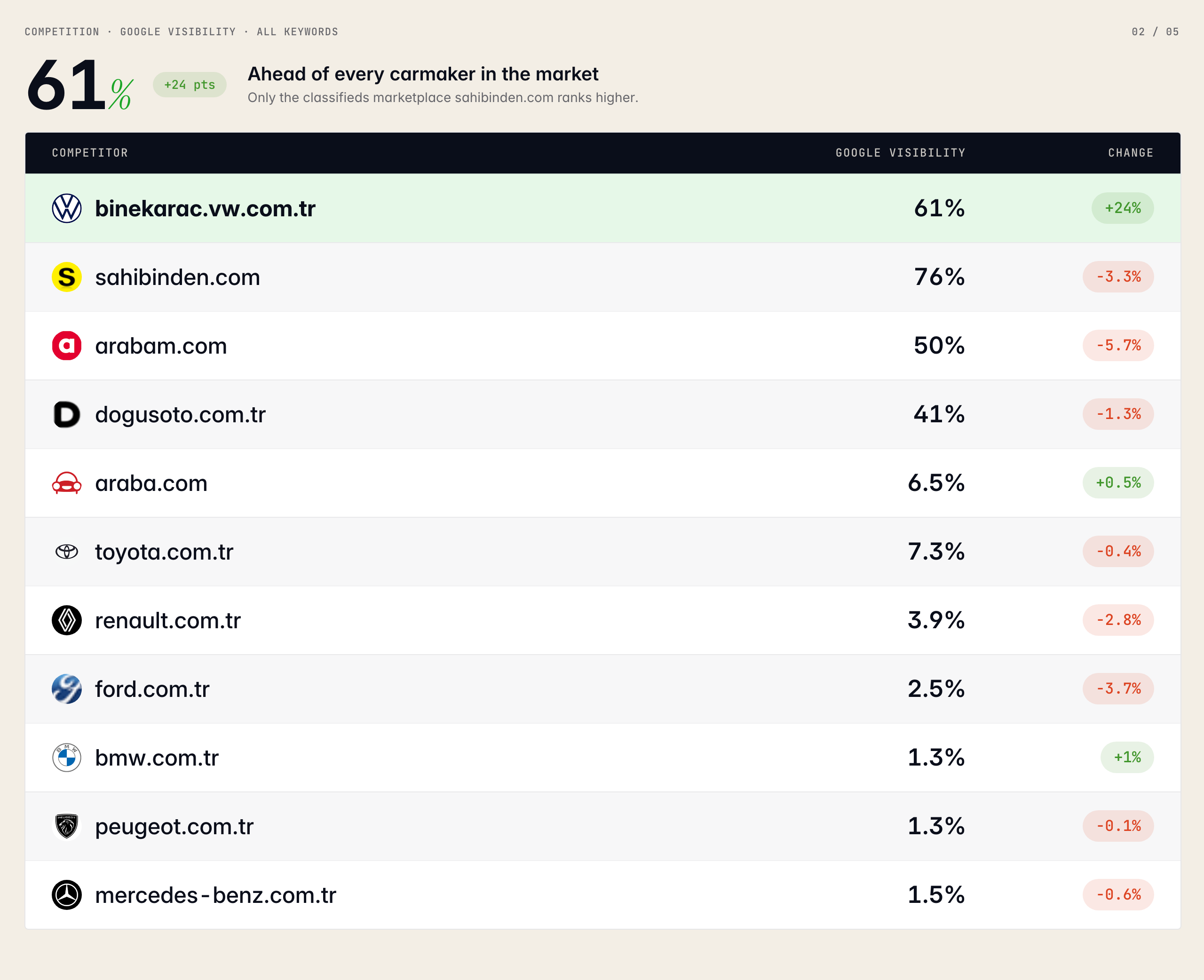Select dogusoto.com.tr competitor name
Screen dimensions: 1204x980
[180, 415]
